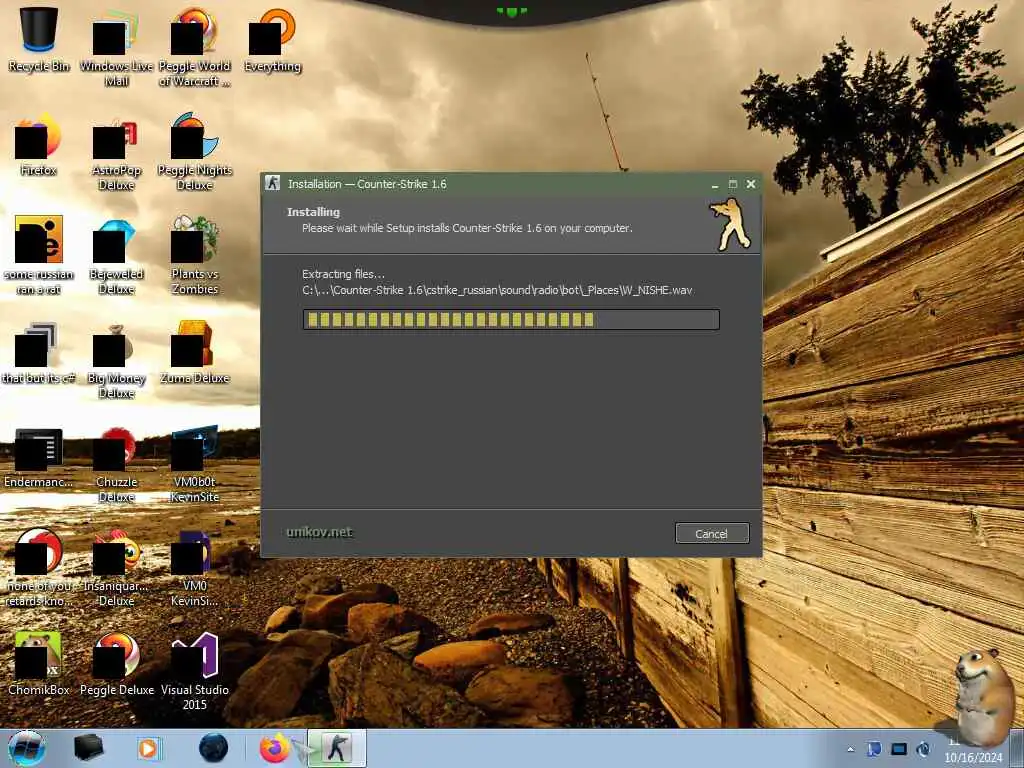Select the VM0b0t KevinSite desktop icon

(x=195, y=464)
